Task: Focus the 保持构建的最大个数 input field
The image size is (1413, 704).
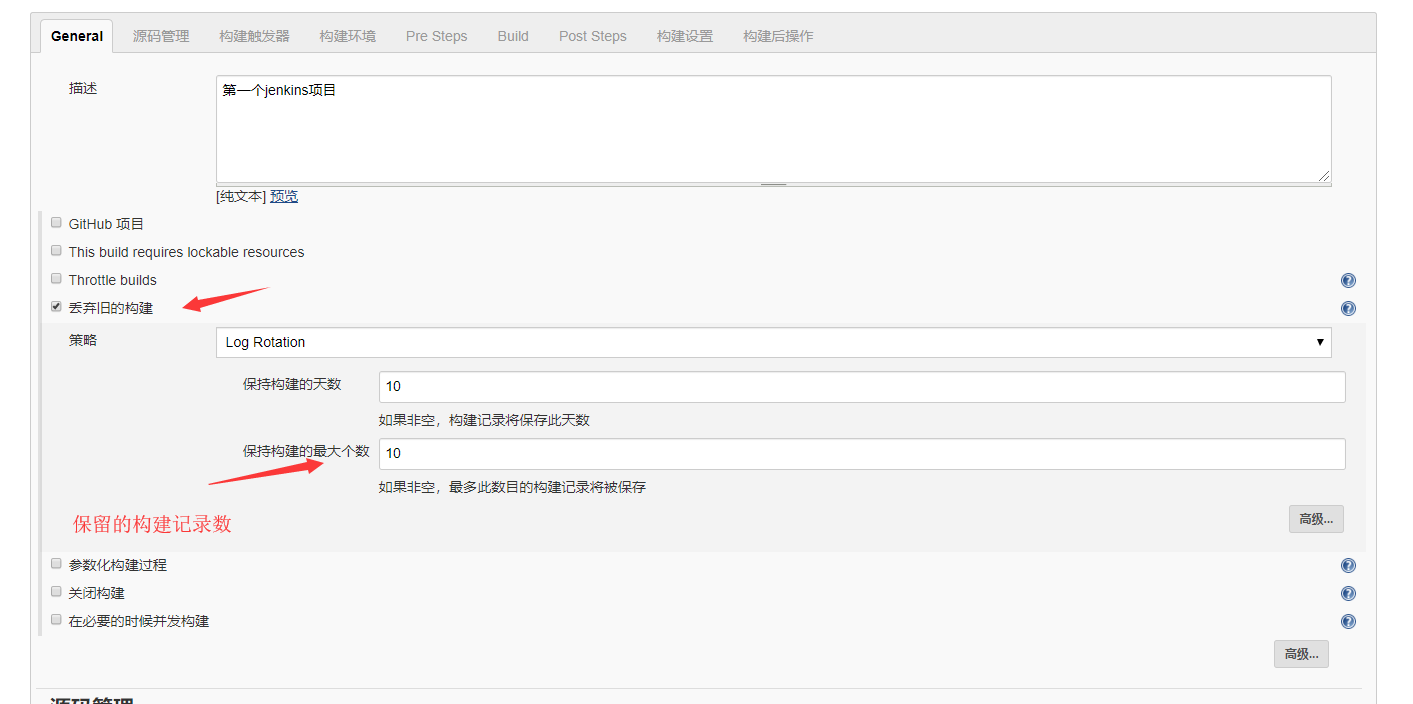Action: (x=862, y=453)
